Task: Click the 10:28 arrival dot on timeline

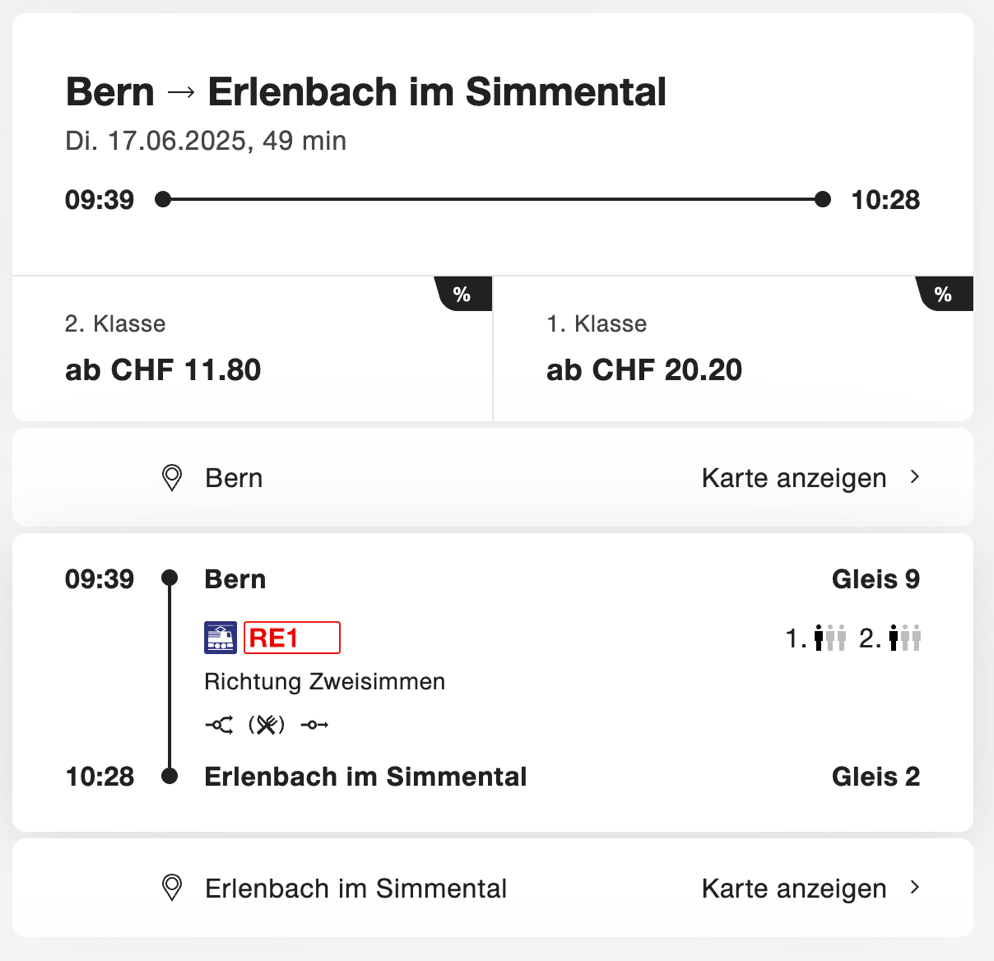Action: click(x=822, y=199)
